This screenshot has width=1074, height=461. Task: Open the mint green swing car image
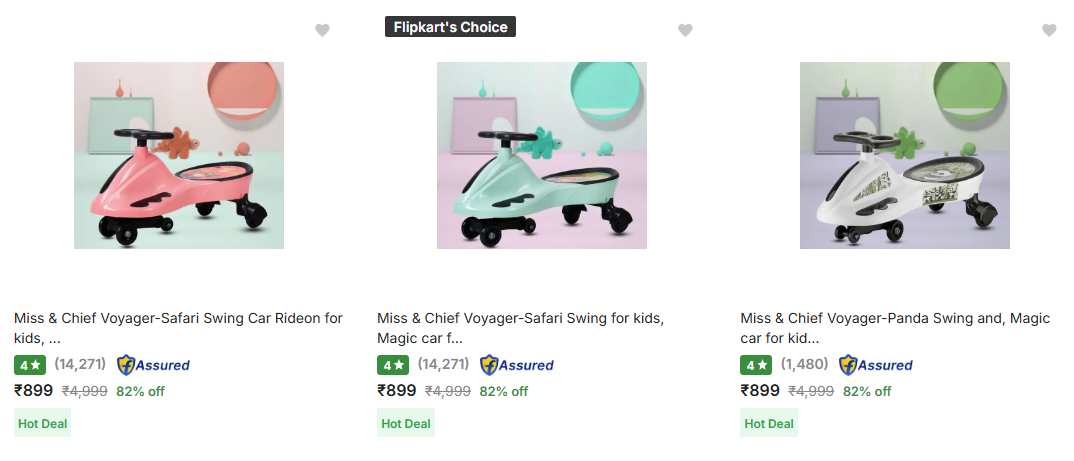(x=542, y=155)
